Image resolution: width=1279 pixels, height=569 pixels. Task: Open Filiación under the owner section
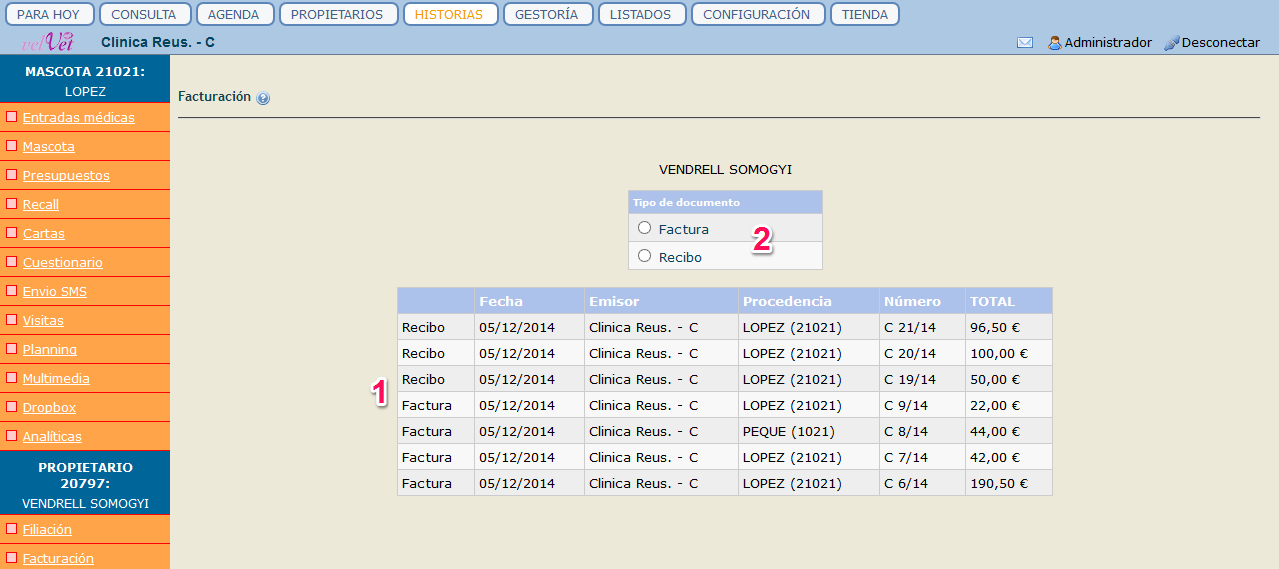[47, 529]
